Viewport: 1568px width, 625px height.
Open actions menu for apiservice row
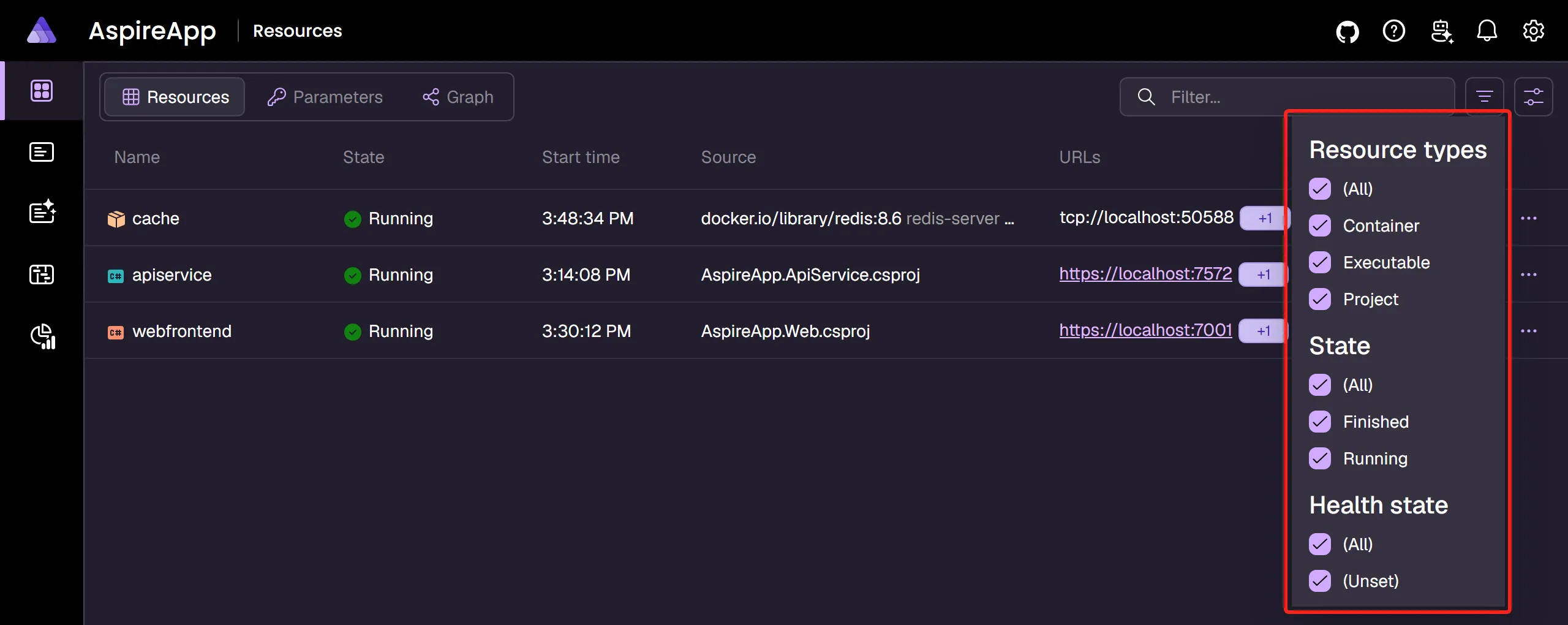[x=1529, y=275]
